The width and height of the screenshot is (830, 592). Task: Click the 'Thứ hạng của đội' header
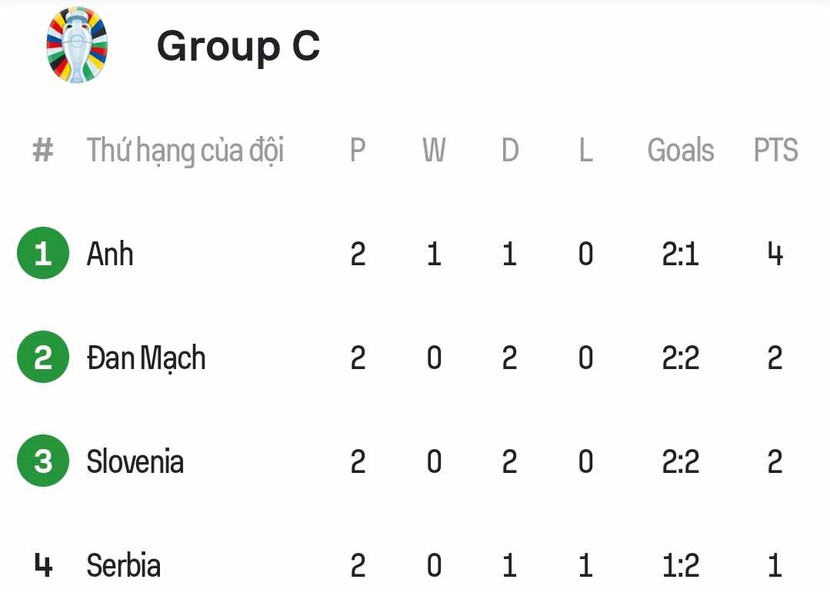coord(185,151)
